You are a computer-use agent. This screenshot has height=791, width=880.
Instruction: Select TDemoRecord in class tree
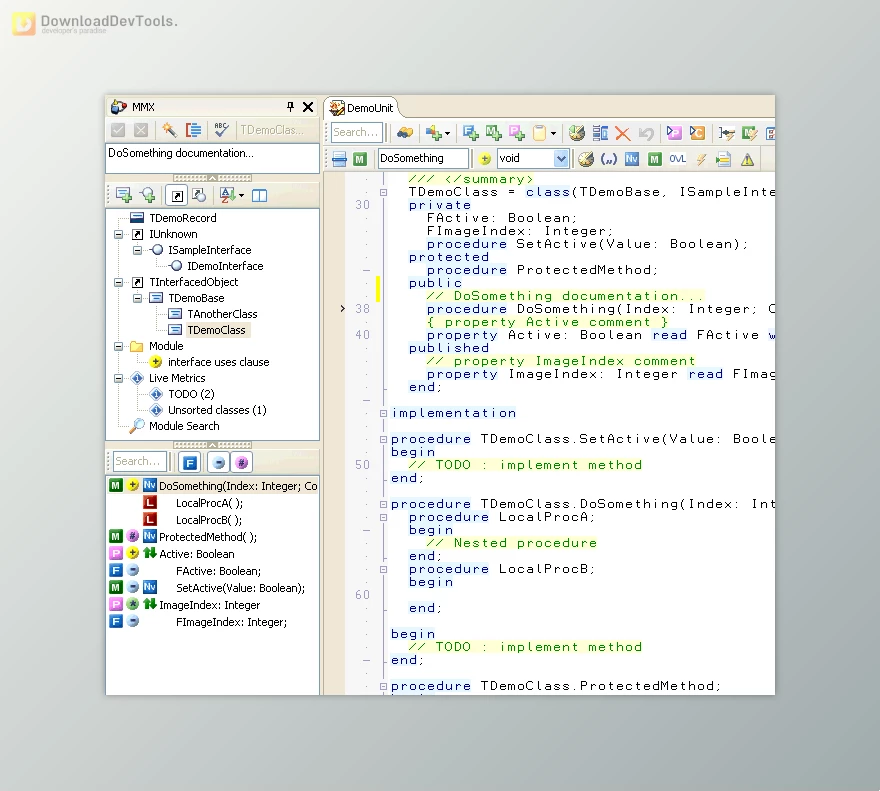click(x=182, y=218)
